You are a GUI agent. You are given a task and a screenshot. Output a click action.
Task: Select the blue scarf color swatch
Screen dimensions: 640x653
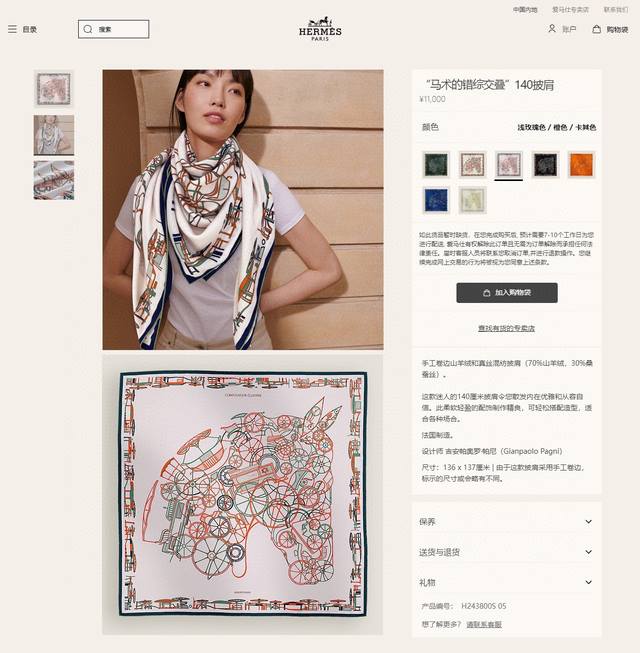(436, 200)
